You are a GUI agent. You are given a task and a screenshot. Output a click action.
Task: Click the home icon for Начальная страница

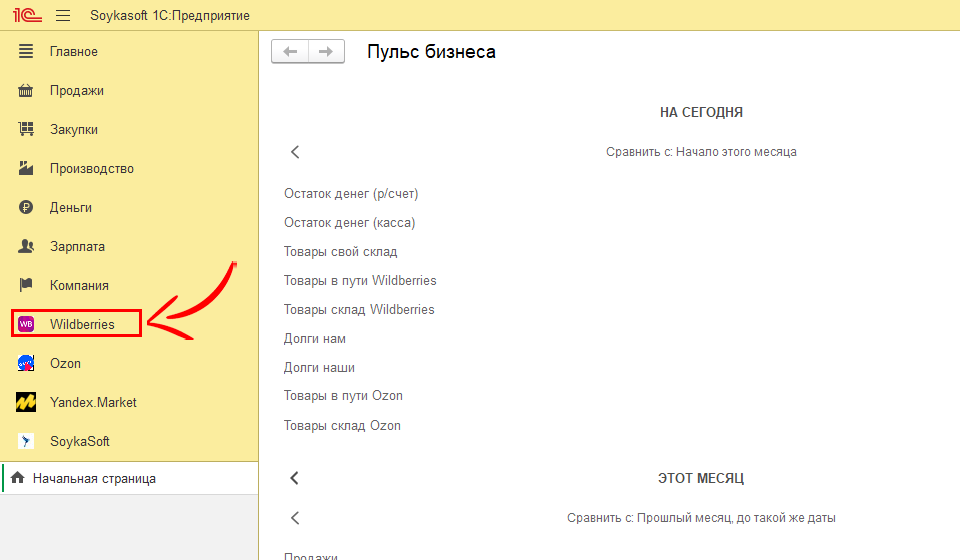click(17, 479)
